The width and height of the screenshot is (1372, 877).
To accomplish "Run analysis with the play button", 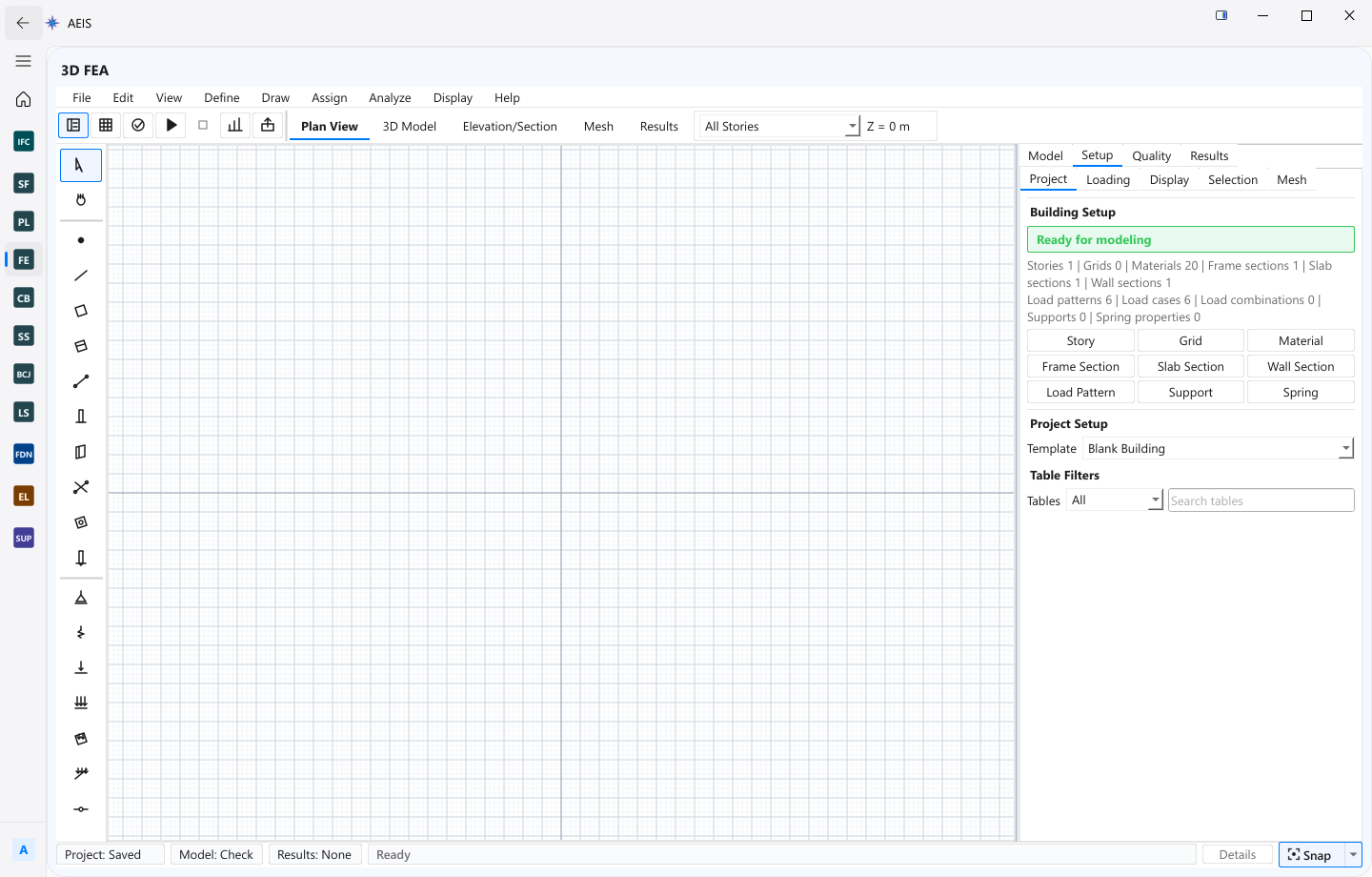I will [171, 125].
